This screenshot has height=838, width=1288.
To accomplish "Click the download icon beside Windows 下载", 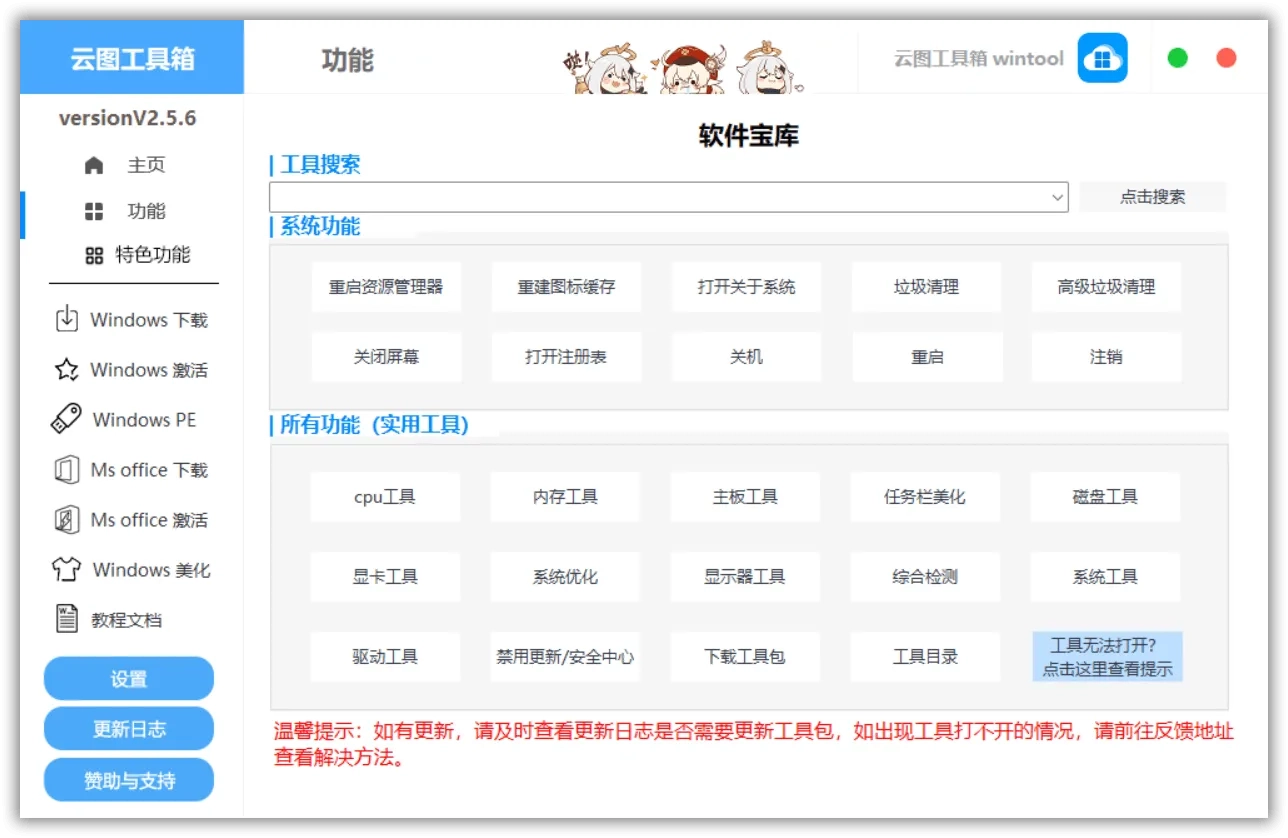I will [x=66, y=319].
